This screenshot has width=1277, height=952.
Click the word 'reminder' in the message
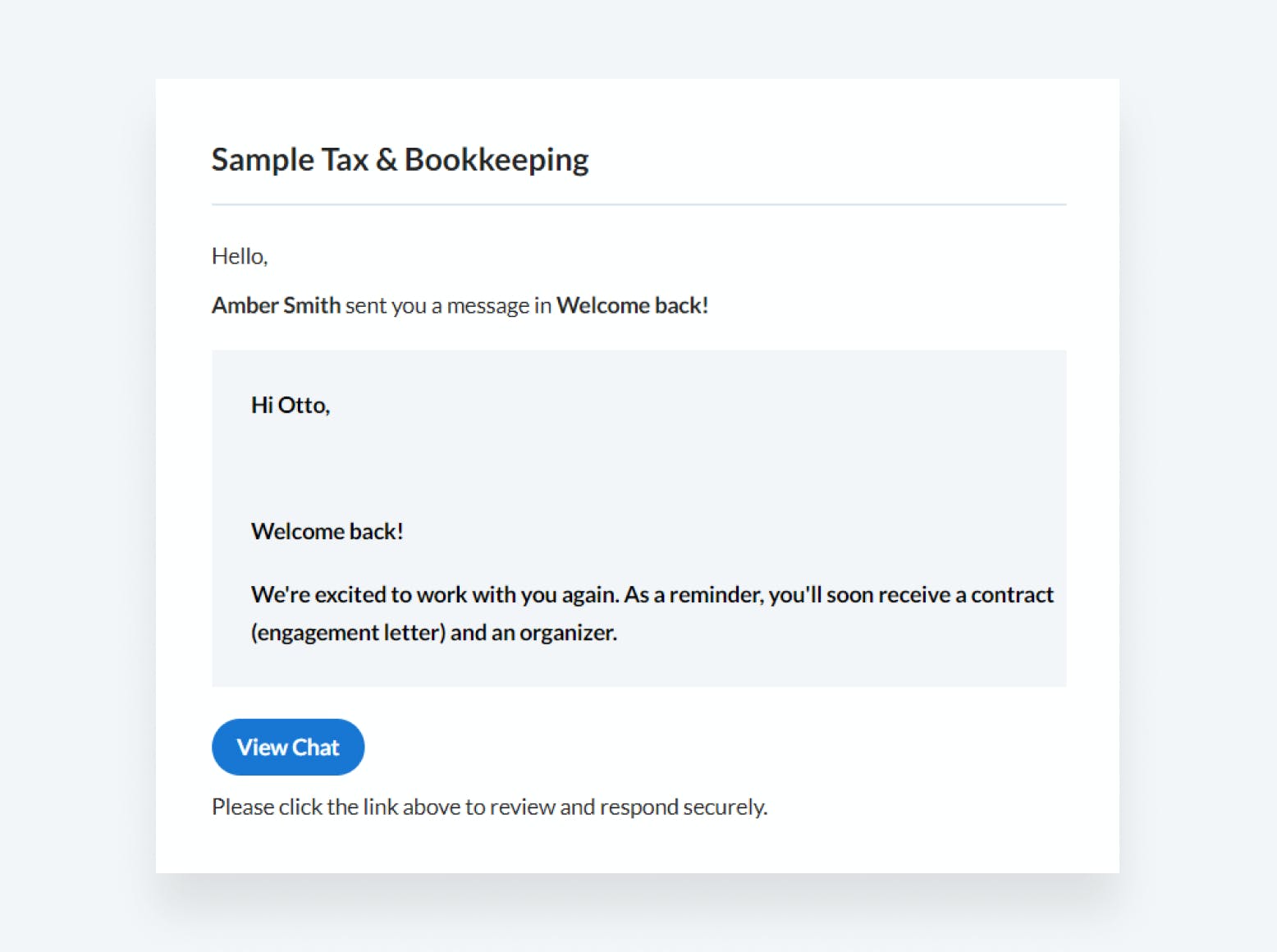point(719,594)
